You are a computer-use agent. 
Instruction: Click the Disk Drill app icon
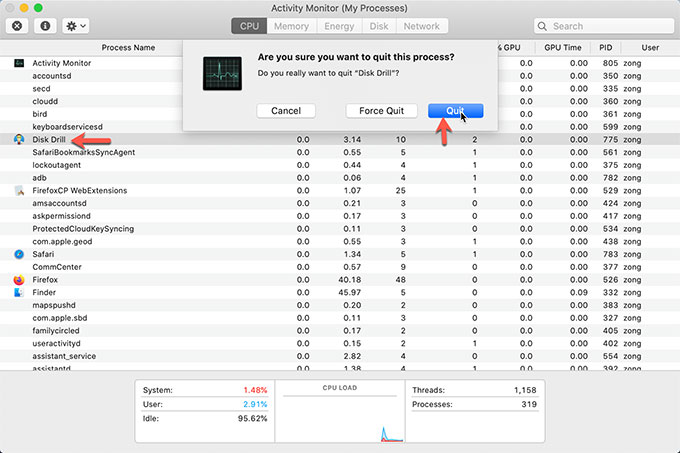click(19, 139)
